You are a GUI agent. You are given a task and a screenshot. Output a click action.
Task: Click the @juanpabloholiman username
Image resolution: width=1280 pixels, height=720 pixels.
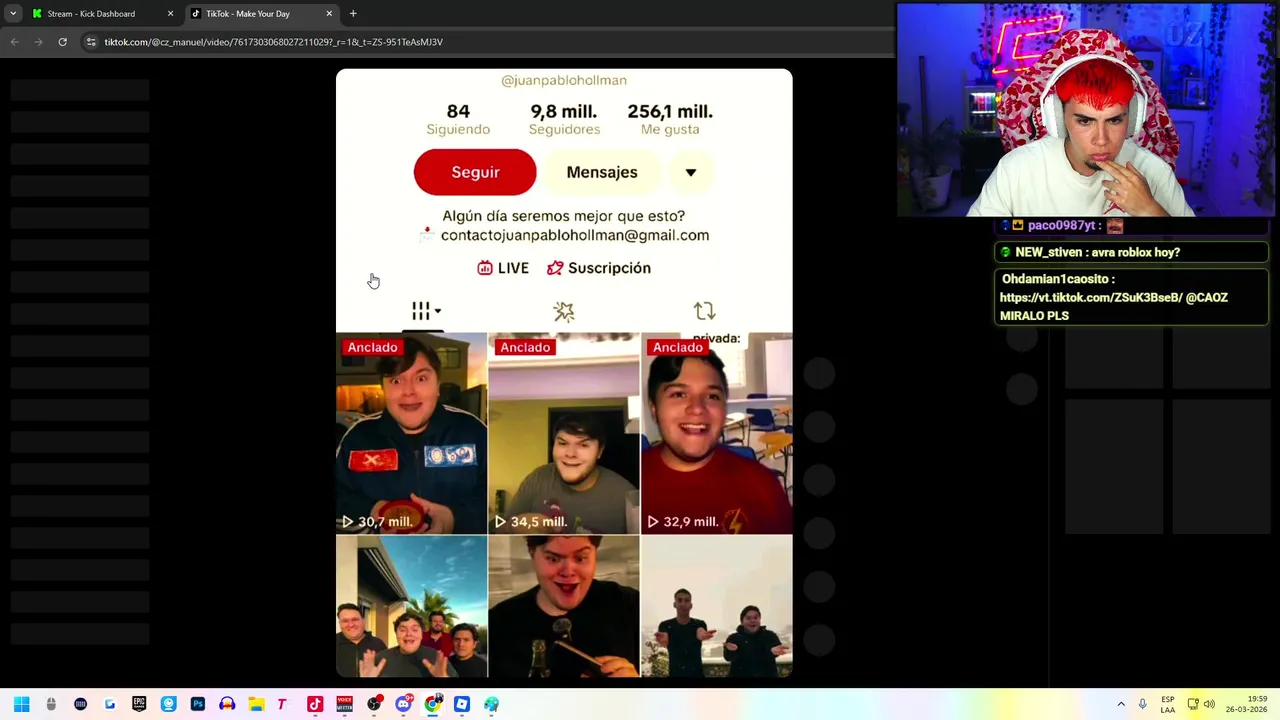[x=564, y=80]
